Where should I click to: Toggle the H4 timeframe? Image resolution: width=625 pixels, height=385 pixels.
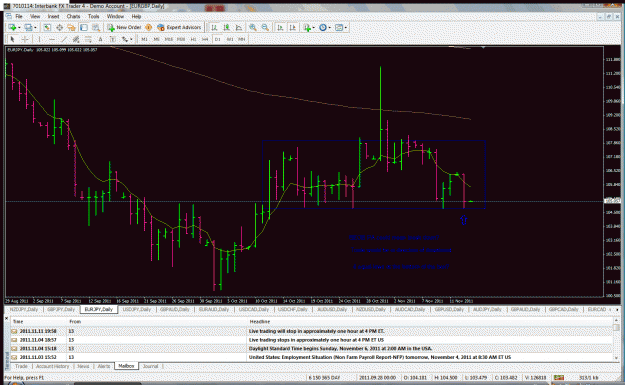point(205,39)
